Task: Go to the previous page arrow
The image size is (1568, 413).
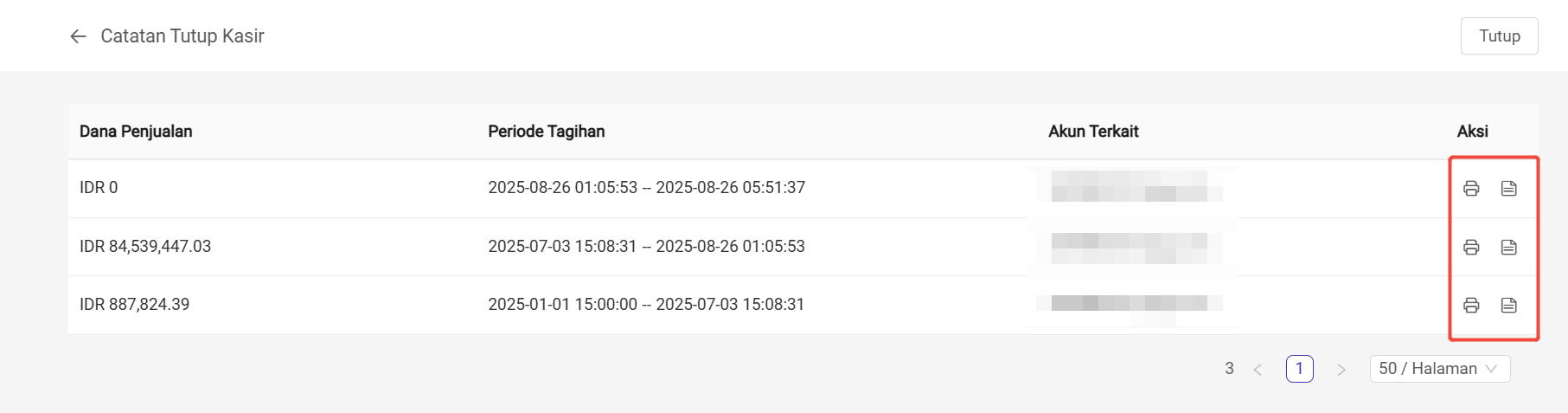Action: click(1258, 370)
